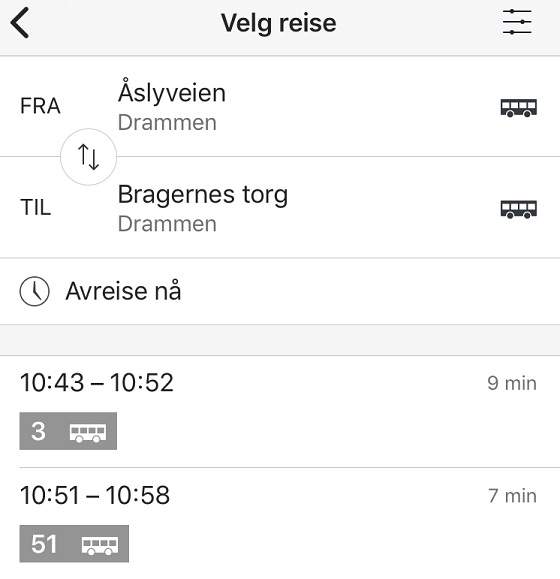560x579 pixels.
Task: Select the line 3 bus badge
Action: coord(68,431)
